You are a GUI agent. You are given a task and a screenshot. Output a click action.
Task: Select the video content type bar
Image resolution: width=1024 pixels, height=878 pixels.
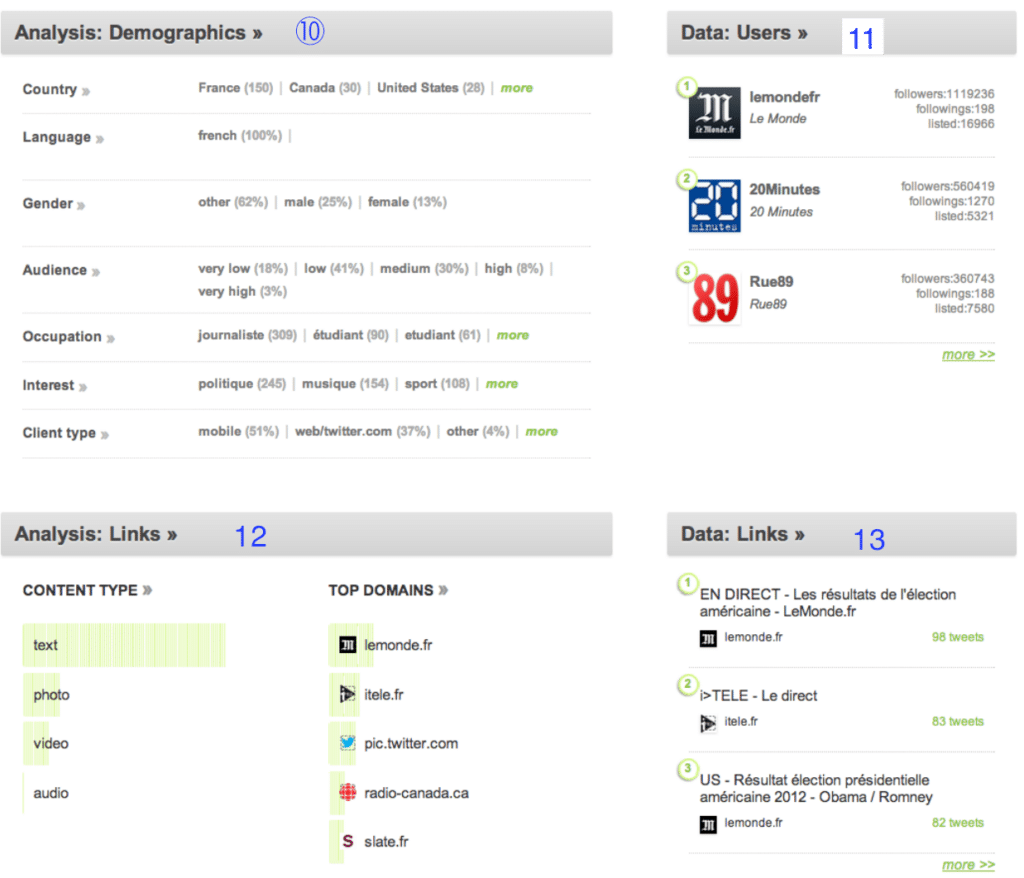tap(36, 743)
